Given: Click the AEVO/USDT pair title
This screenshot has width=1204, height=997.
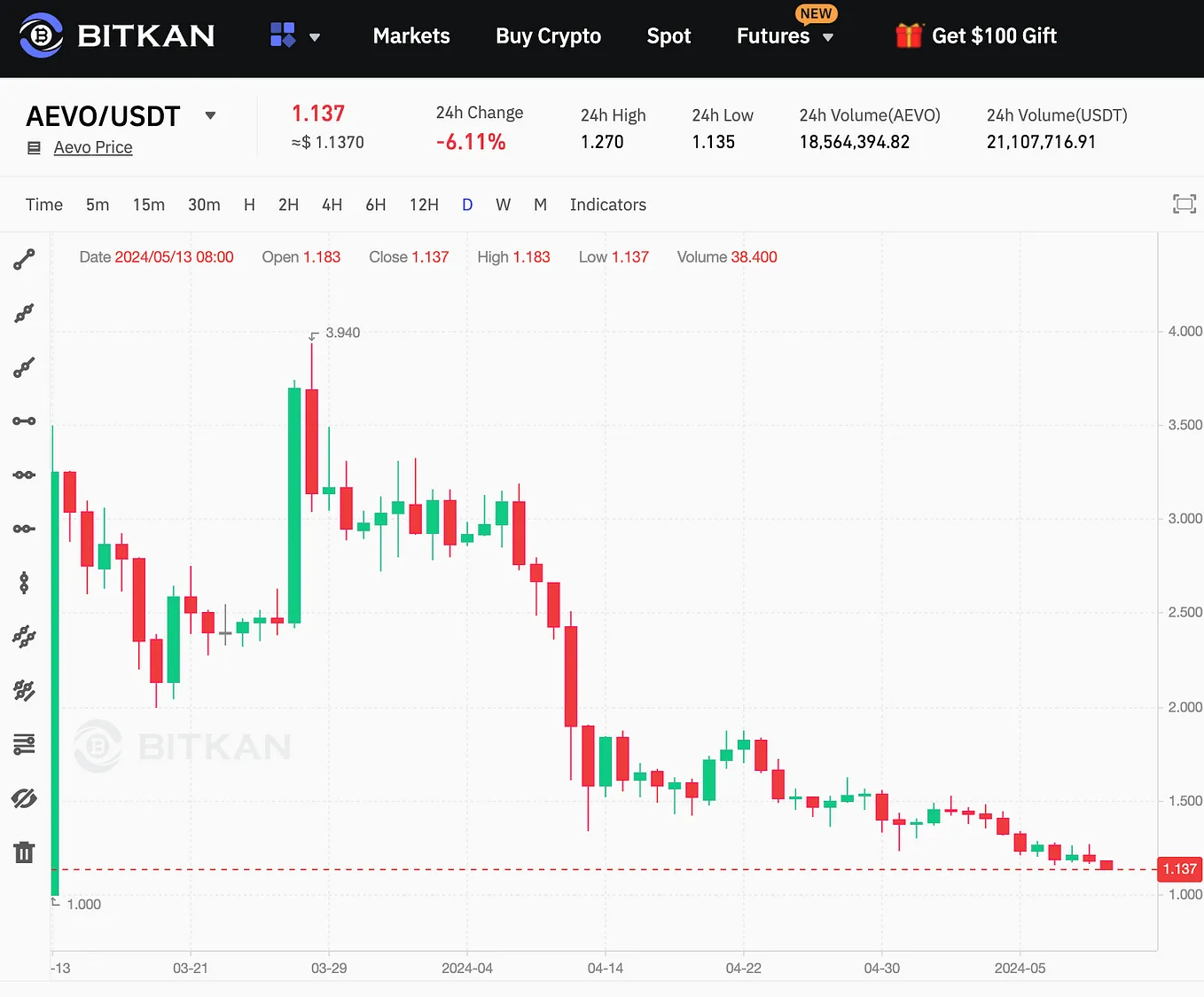Looking at the screenshot, I should [x=103, y=116].
